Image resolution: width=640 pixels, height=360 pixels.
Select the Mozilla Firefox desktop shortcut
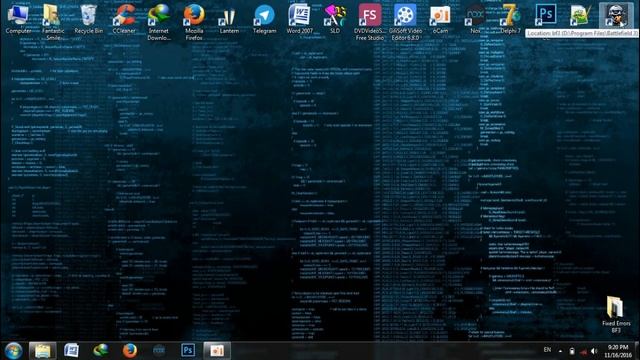194,21
